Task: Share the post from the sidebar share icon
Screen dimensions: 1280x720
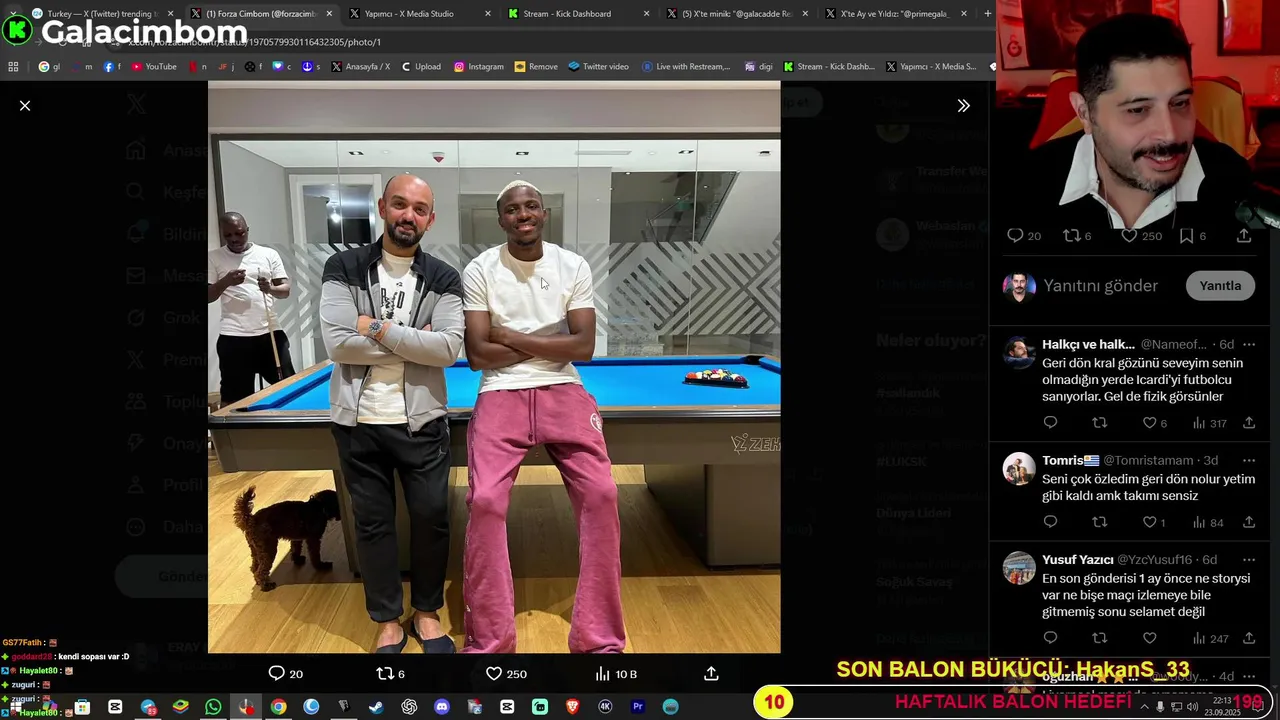Action: (1244, 236)
